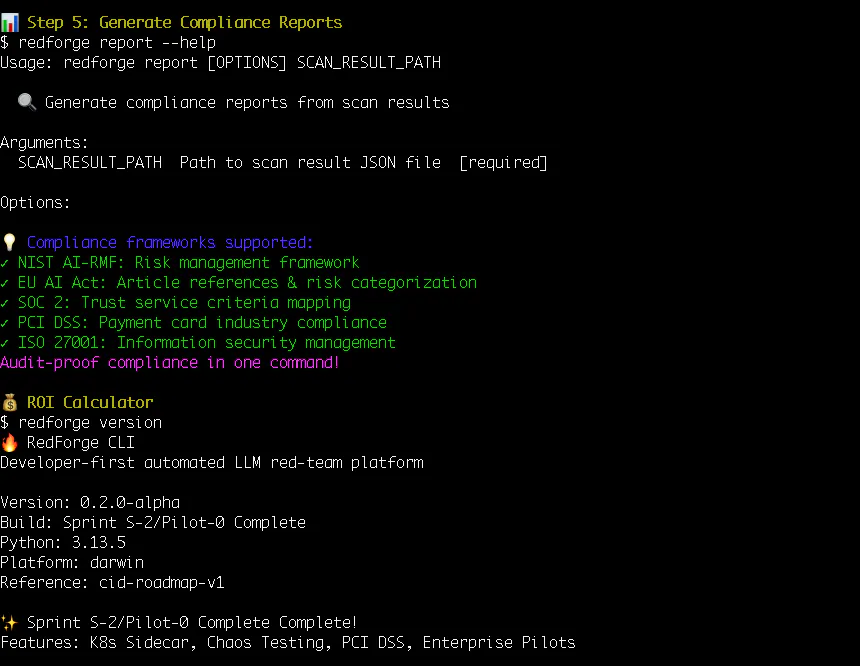Click the "ROI Calculator" yellow heading
860x666 pixels.
[90, 403]
